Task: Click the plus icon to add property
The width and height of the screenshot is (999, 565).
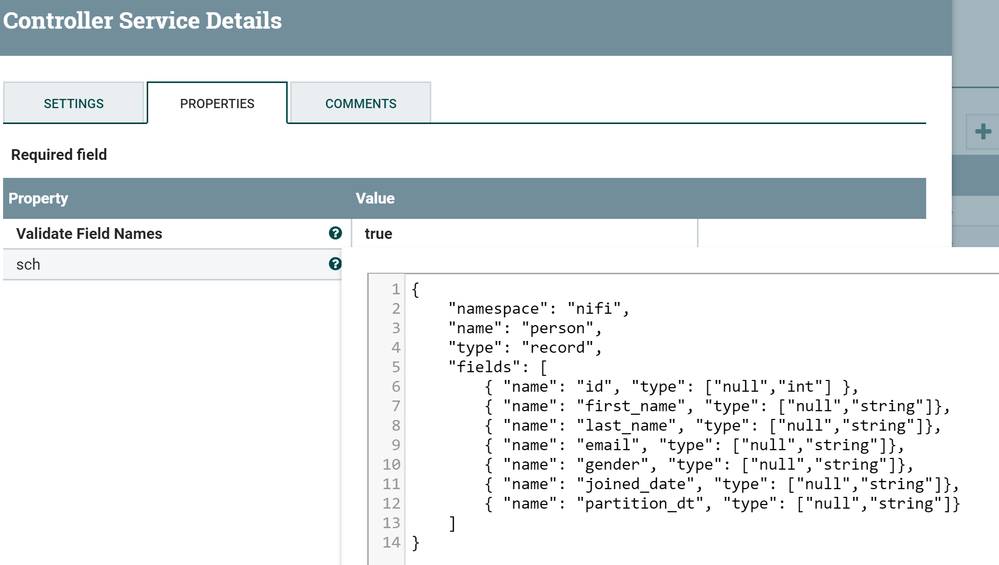Action: (983, 131)
